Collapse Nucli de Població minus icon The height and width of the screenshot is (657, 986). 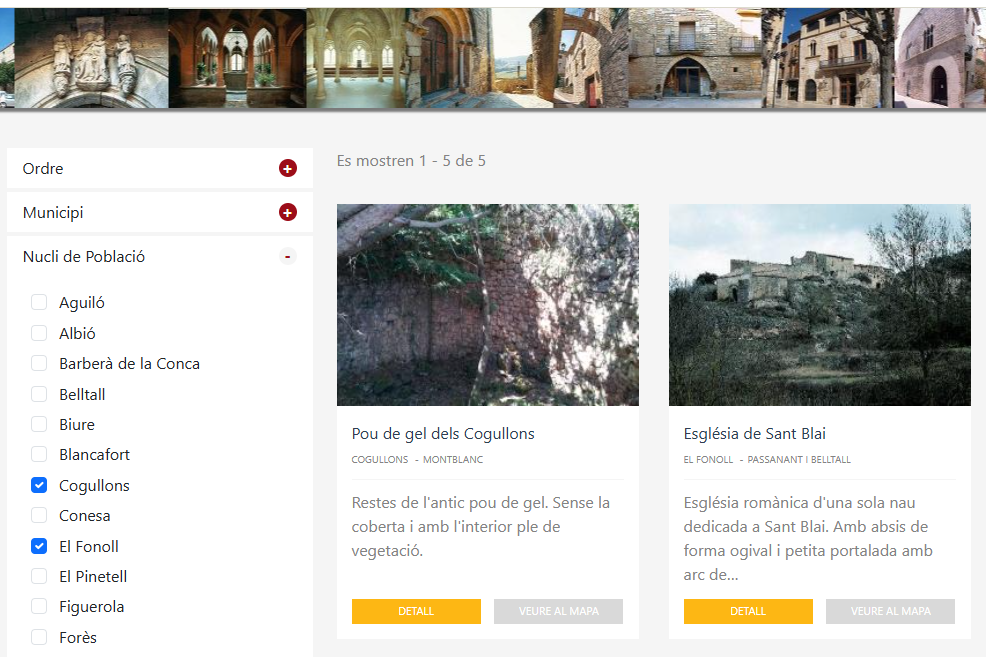(288, 257)
